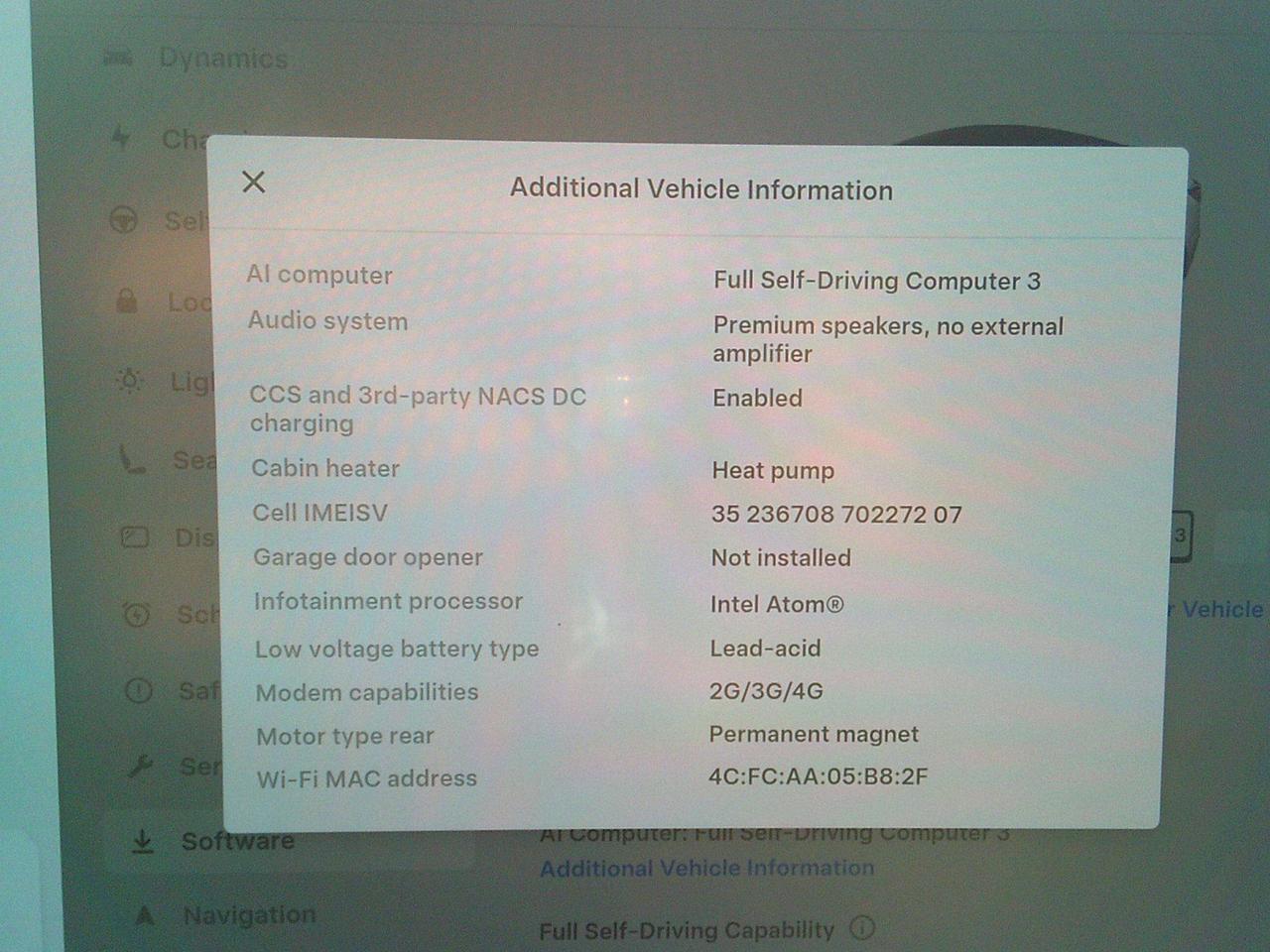Select the seat icon in the sidebar
The height and width of the screenshot is (952, 1270).
pos(132,460)
